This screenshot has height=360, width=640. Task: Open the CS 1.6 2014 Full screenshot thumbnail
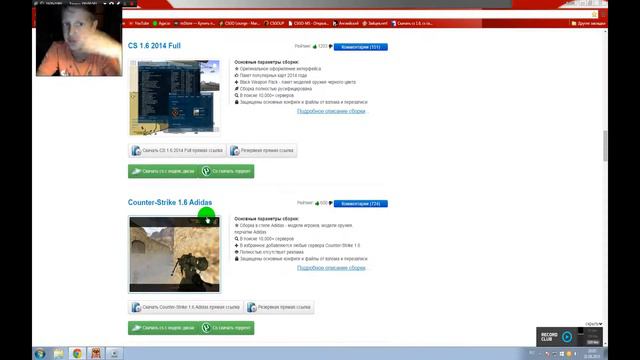[175, 97]
